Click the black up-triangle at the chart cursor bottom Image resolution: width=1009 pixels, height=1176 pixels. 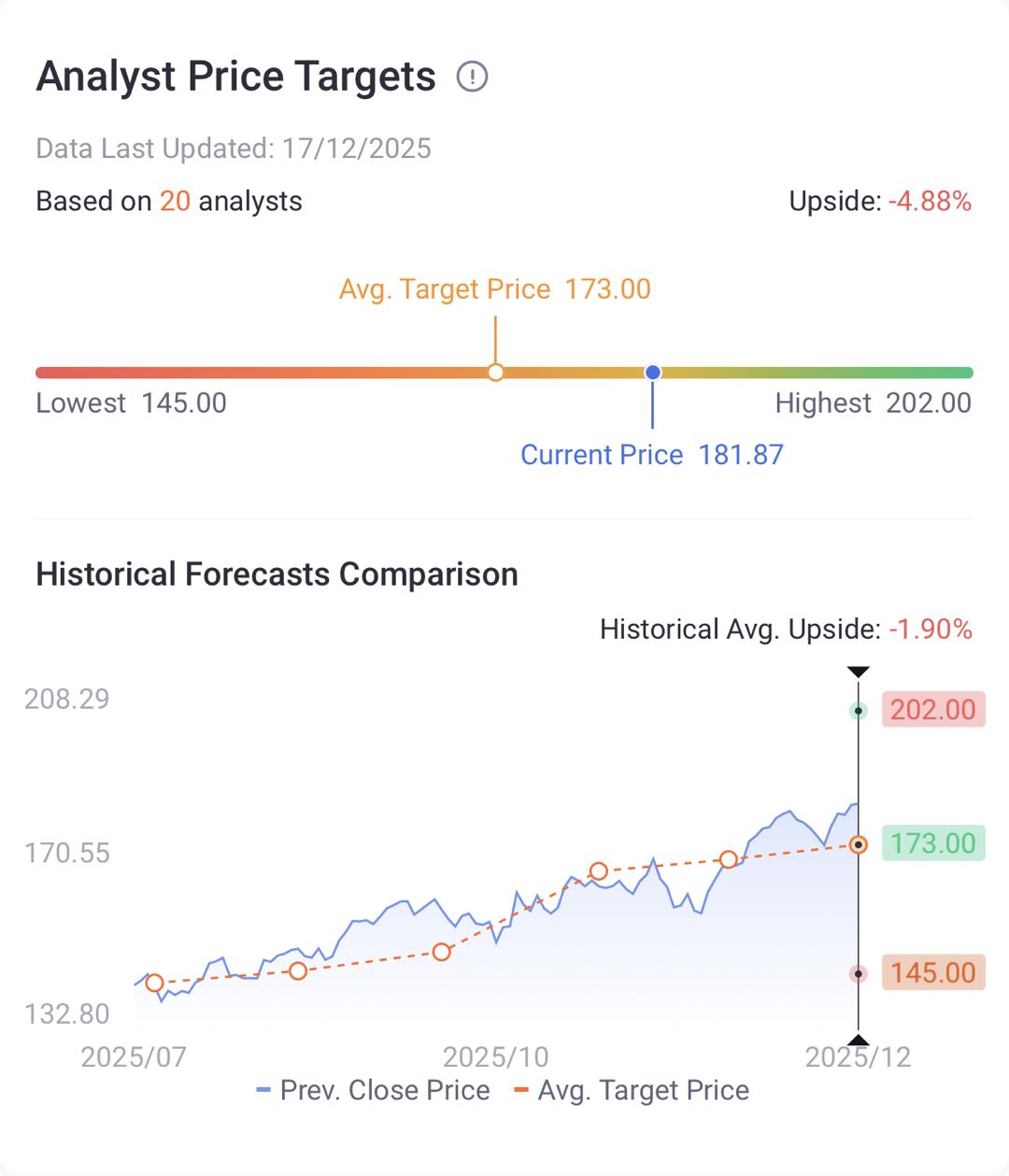[x=858, y=1040]
